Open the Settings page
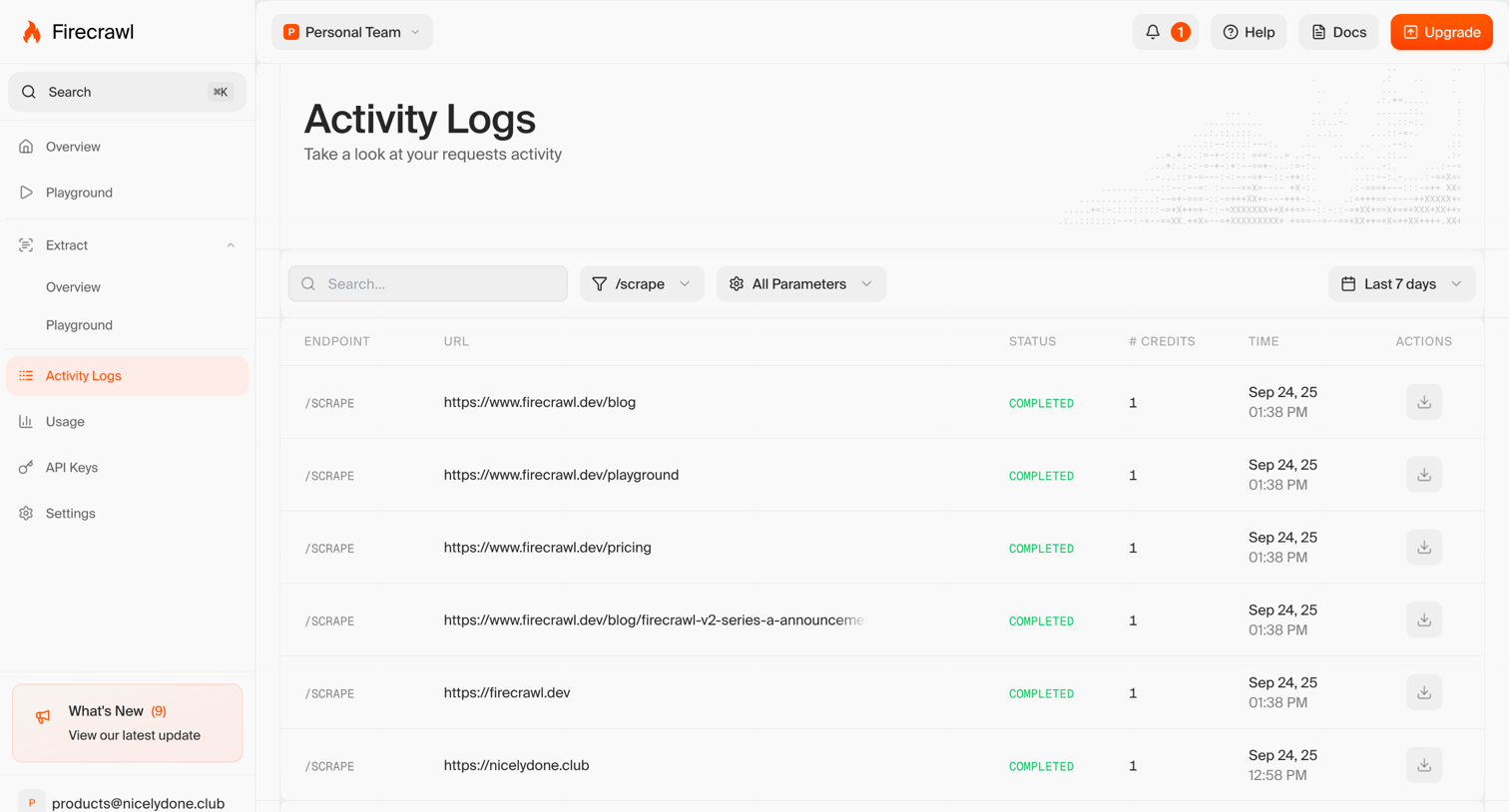This screenshot has height=812, width=1509. point(127,514)
